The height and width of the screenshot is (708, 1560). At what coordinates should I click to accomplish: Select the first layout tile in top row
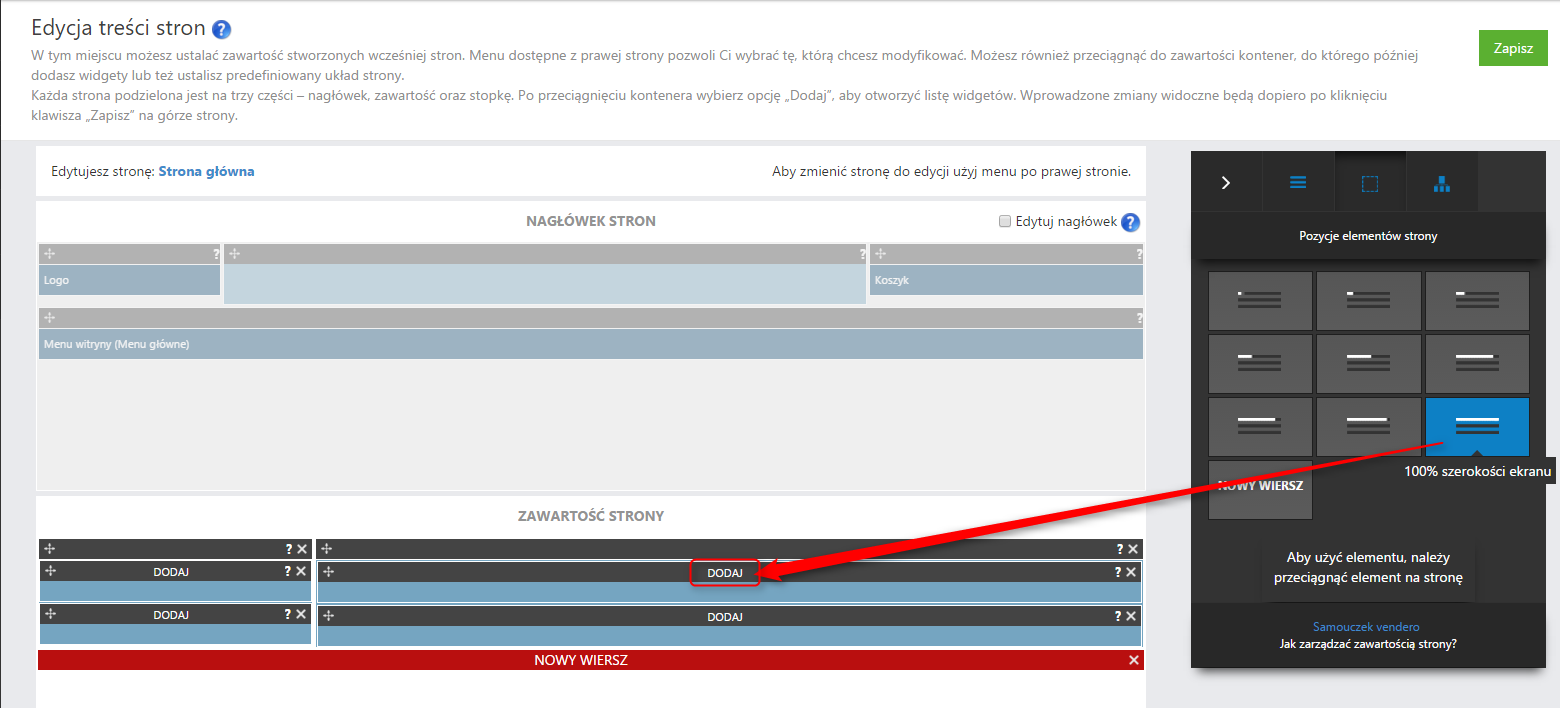click(1260, 301)
